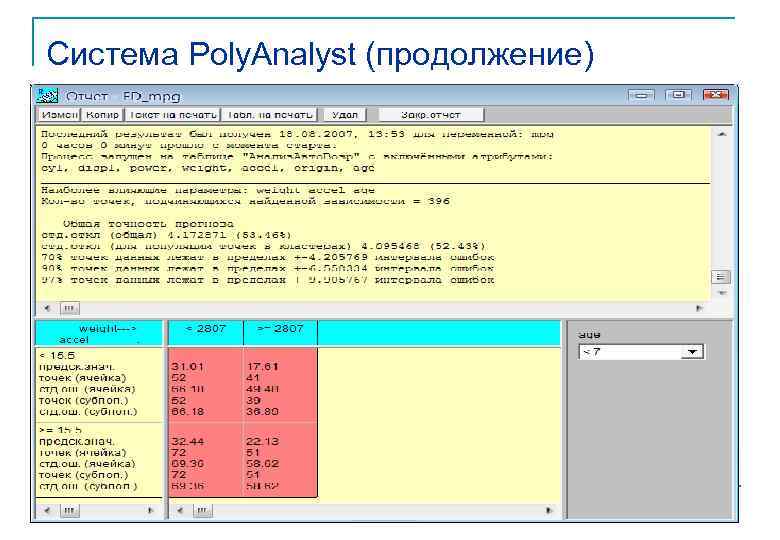The image size is (780, 540).
Task: Click the < 15.5 row label
Action: 57,355
